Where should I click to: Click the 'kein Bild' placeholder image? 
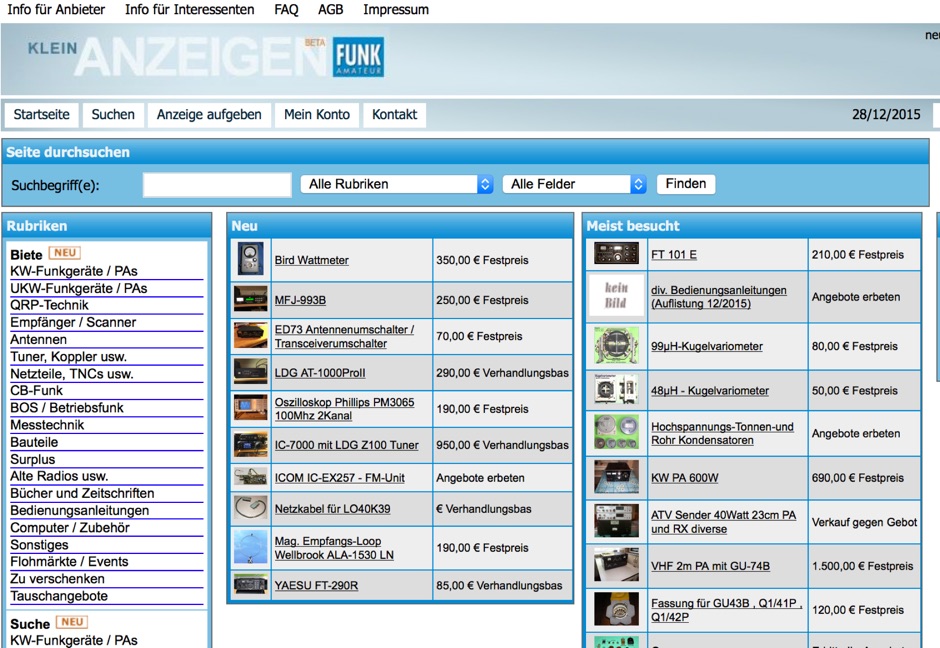(616, 296)
